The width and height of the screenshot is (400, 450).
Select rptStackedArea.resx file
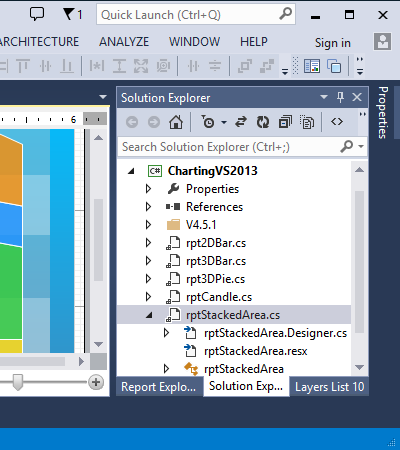(255, 351)
